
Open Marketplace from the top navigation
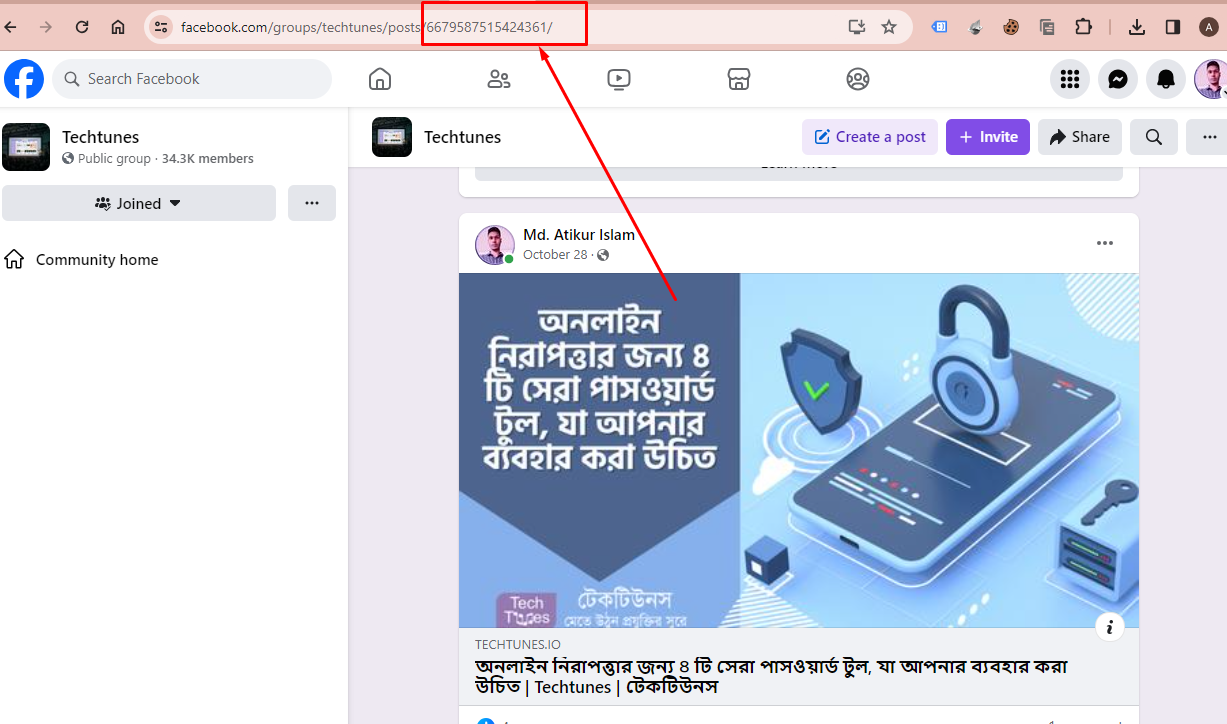(x=738, y=78)
